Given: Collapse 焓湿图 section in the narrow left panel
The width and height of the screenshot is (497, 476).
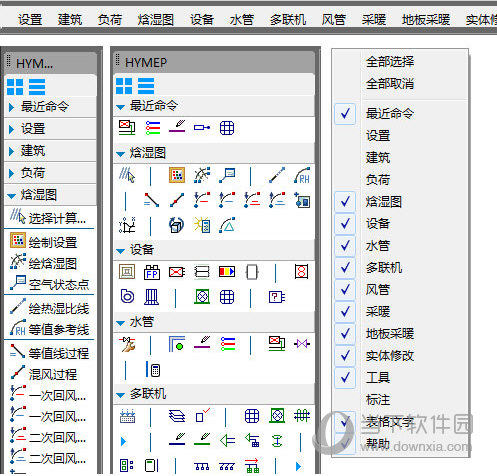Looking at the screenshot, I should click(x=50, y=195).
